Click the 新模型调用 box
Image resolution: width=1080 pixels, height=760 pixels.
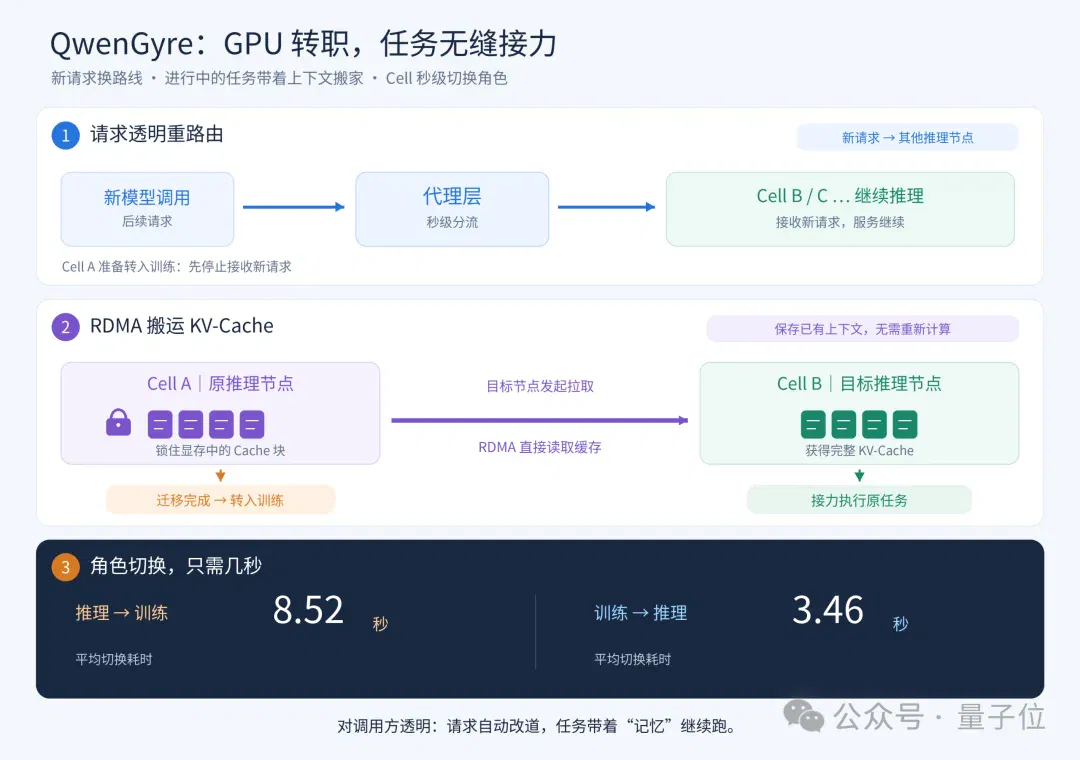coord(147,209)
